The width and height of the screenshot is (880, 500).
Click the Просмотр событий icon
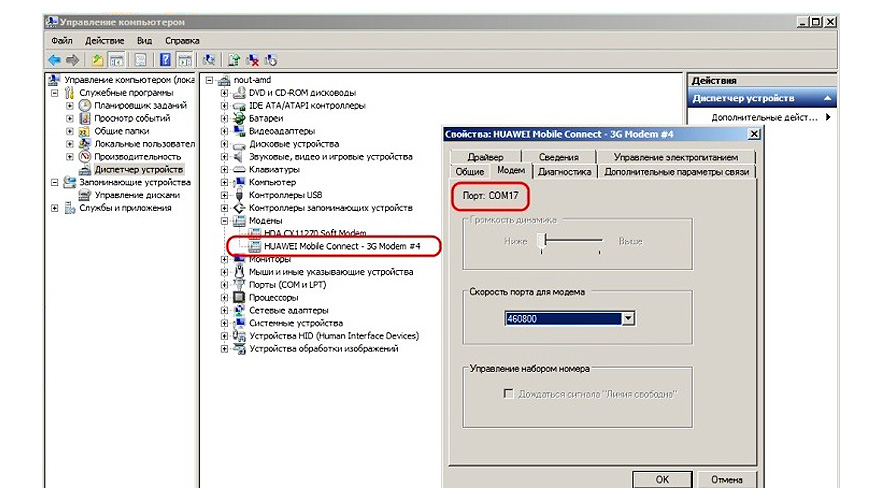[85, 118]
